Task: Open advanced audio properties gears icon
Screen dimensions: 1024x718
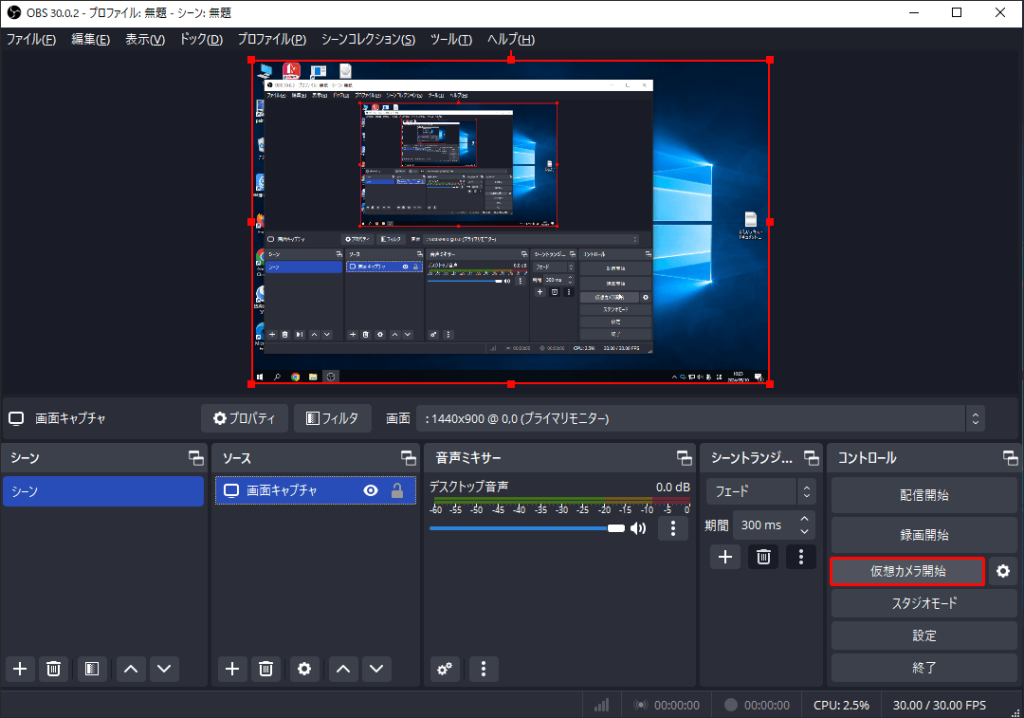Action: (445, 669)
